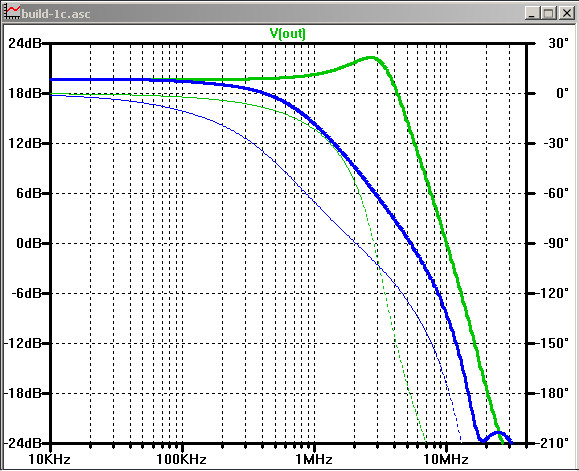Click the -6dB left axis label

26,293
